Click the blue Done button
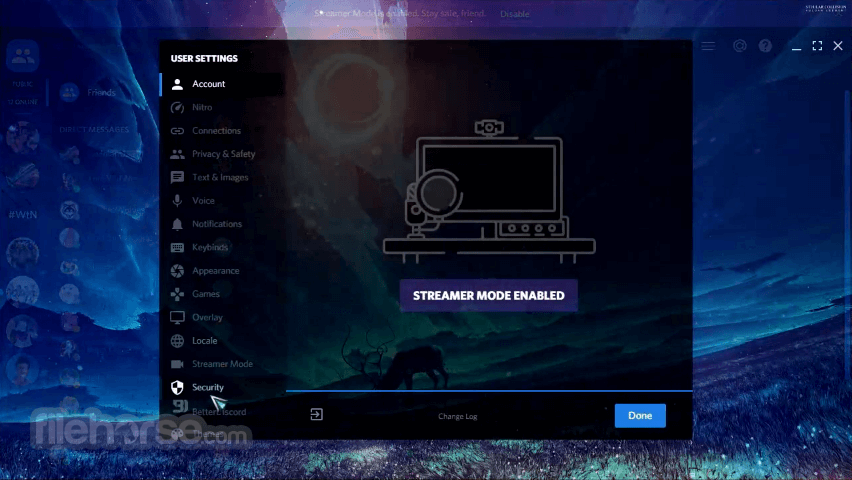 [x=640, y=416]
